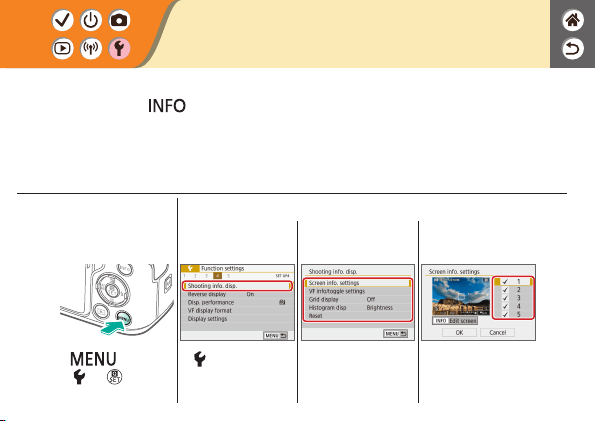Click the return back arrow icon
The height and width of the screenshot is (421, 596).
click(x=572, y=49)
